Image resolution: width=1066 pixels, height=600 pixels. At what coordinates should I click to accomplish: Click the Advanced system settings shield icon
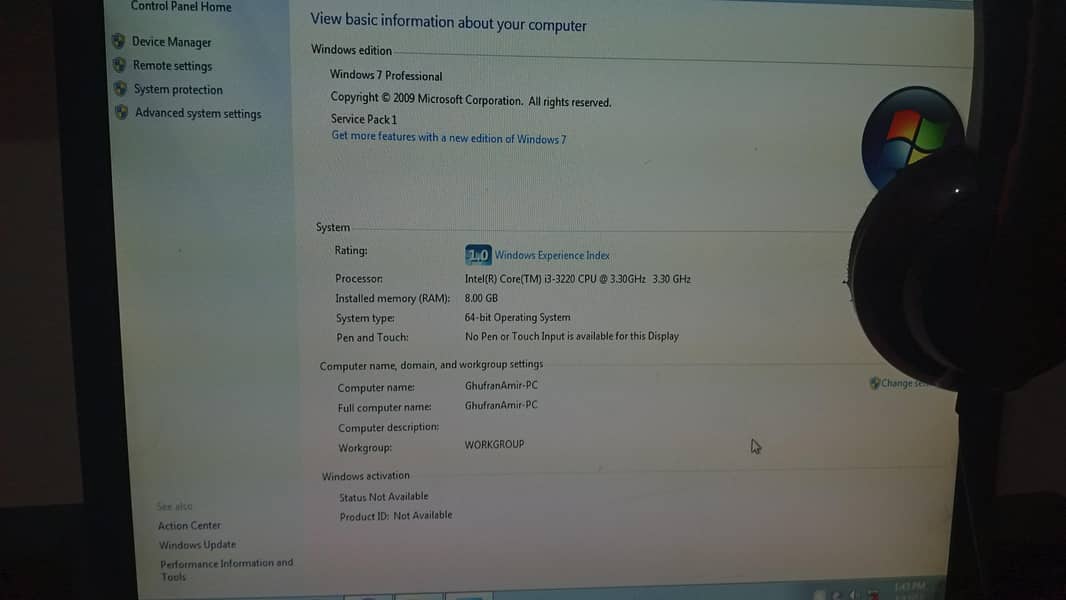click(122, 112)
